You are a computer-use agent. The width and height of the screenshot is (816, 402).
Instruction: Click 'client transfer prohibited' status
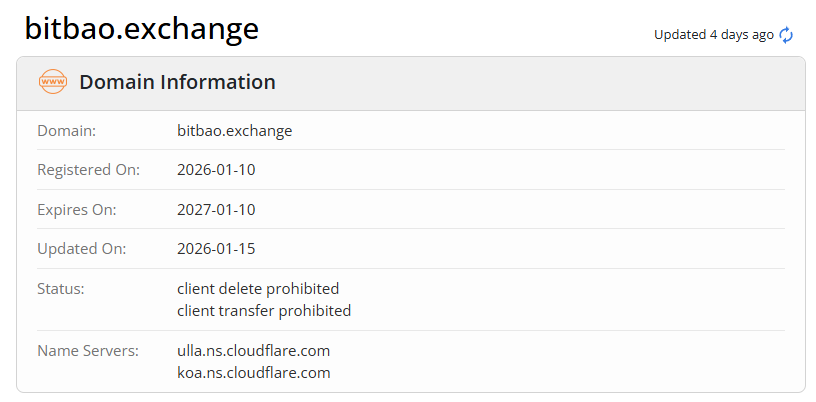click(x=264, y=311)
